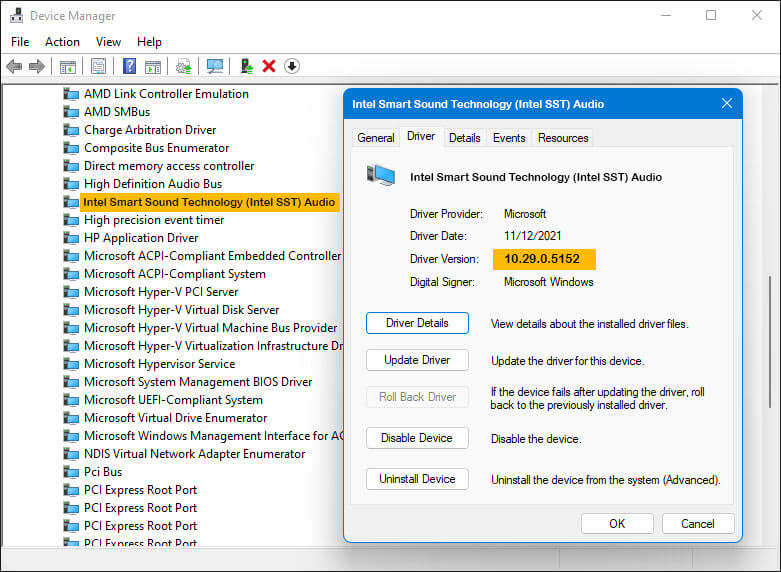Open the View menu

[x=108, y=42]
